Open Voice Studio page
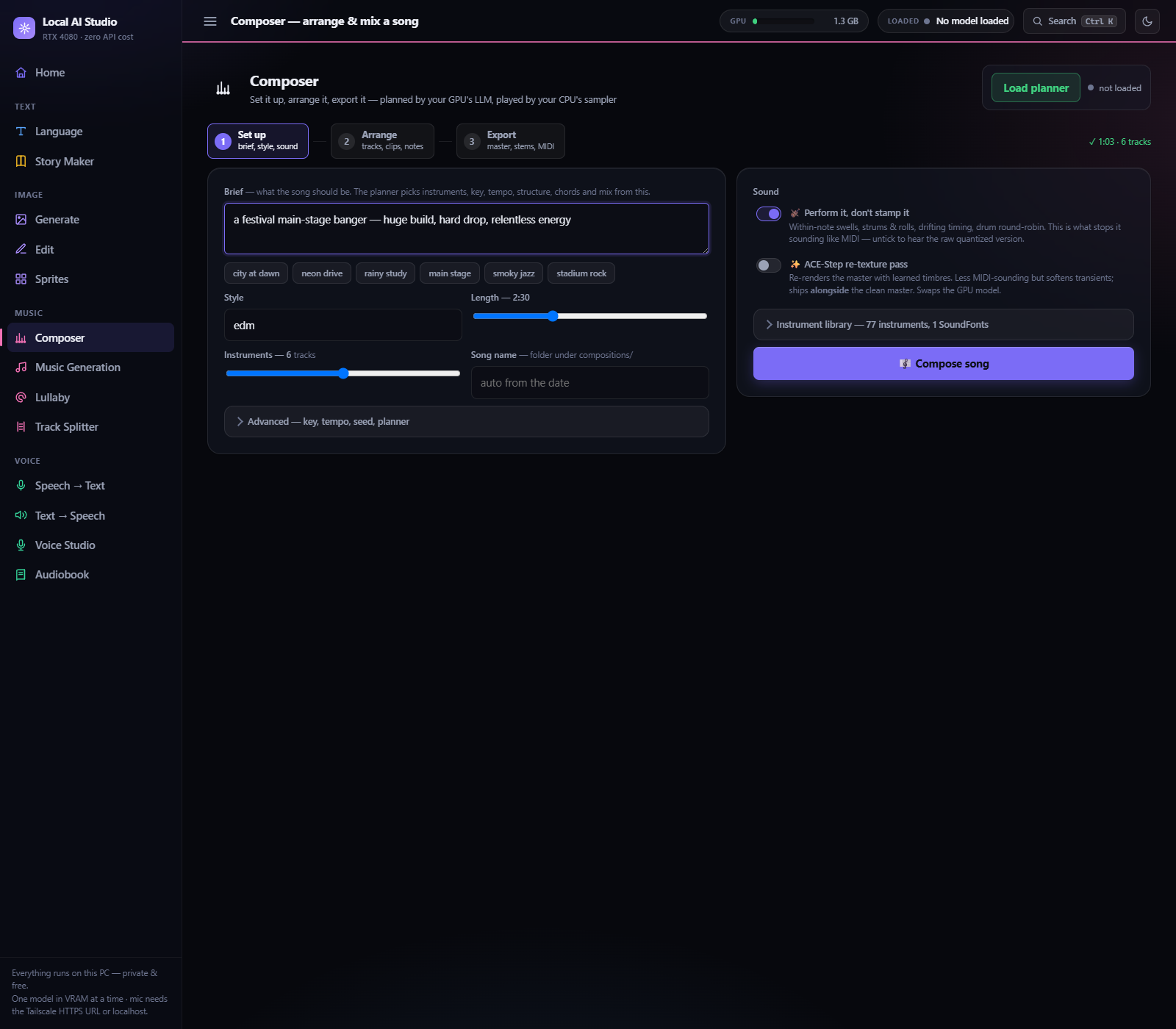The image size is (1176, 1029). 90,545
